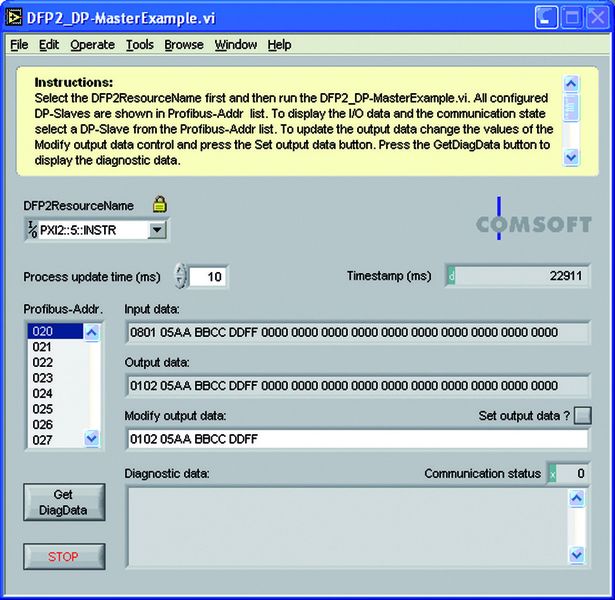Click Profibus-Addr list scroll up arrow
Screen dimensions: 615x600
(x=91, y=333)
